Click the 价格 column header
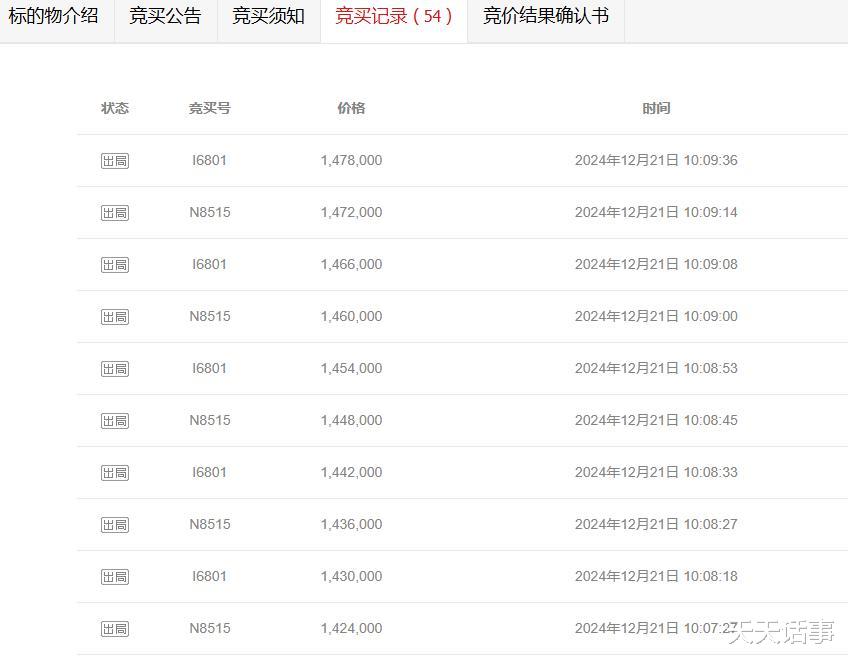 tap(352, 108)
